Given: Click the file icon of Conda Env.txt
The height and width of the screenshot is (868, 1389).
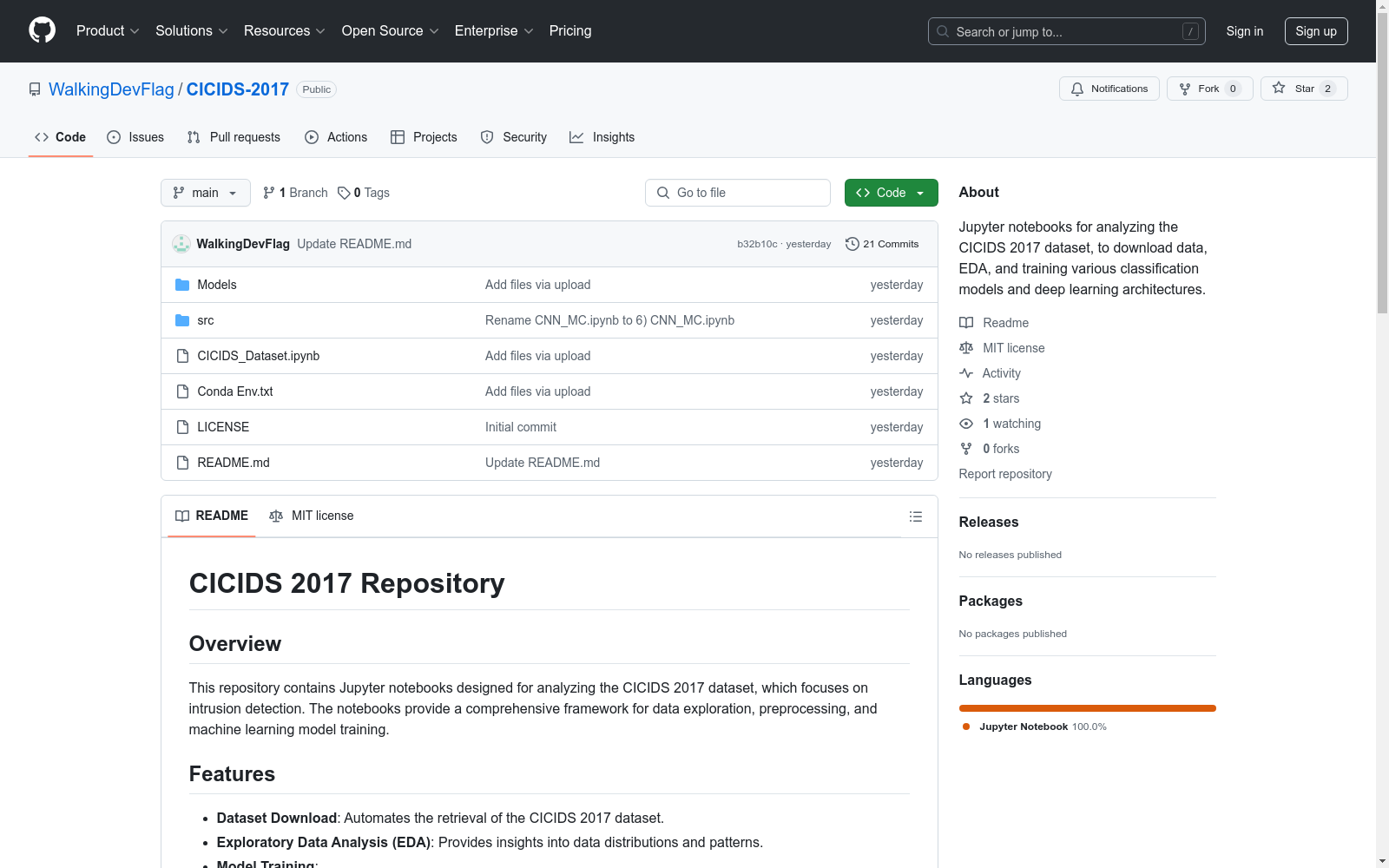Looking at the screenshot, I should (182, 391).
